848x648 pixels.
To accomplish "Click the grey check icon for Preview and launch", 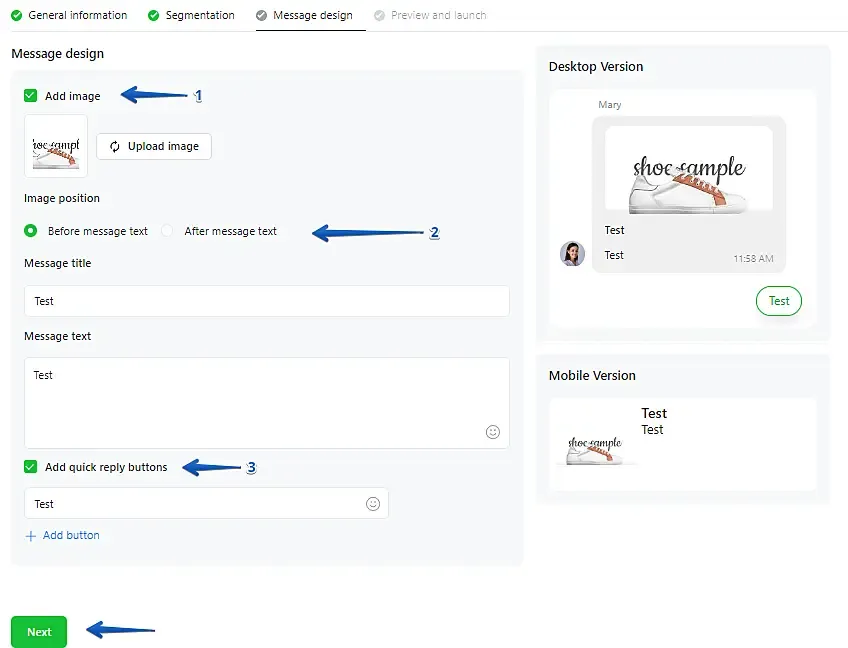I will (380, 15).
